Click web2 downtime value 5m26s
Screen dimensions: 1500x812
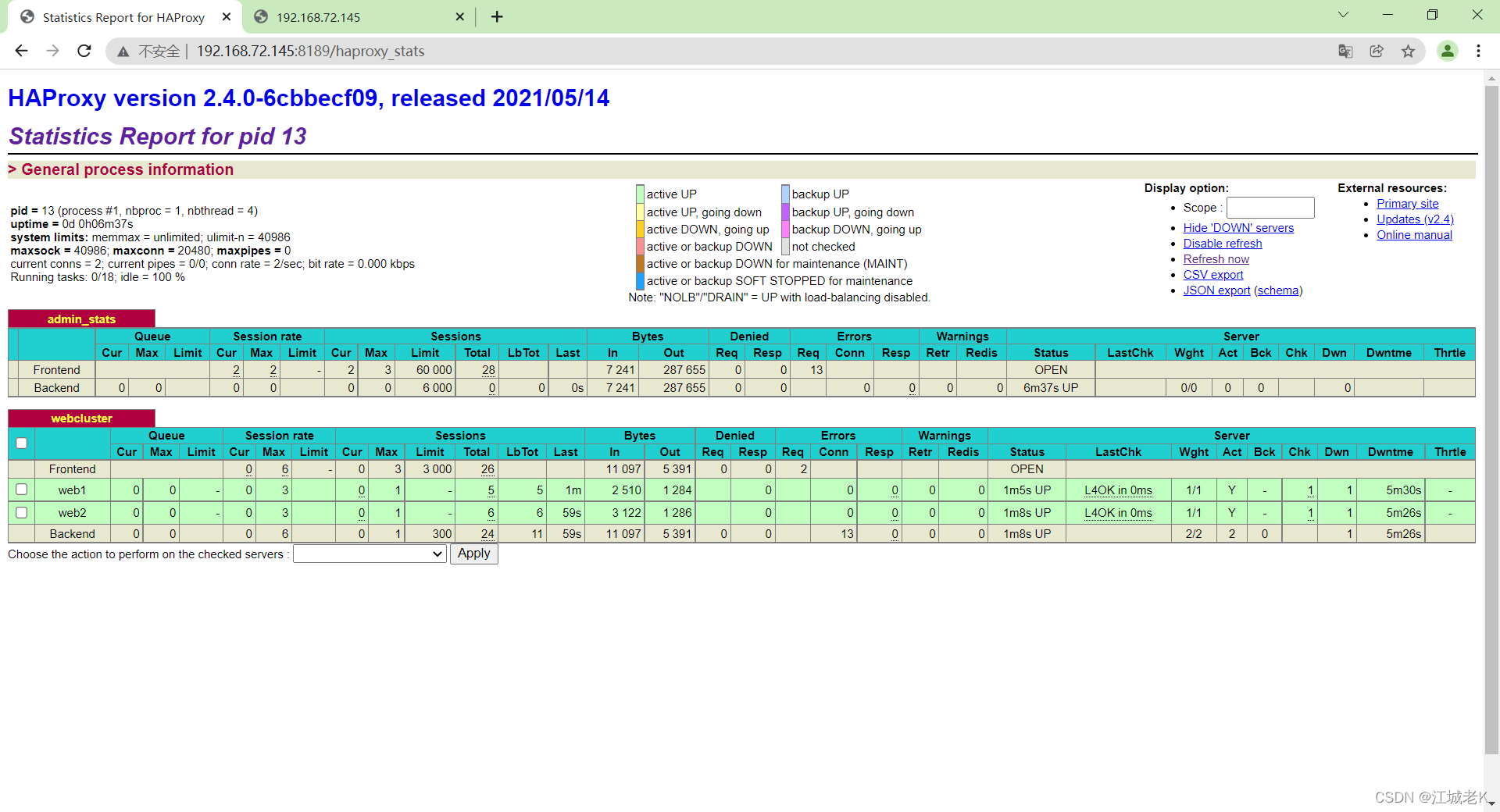(1403, 513)
